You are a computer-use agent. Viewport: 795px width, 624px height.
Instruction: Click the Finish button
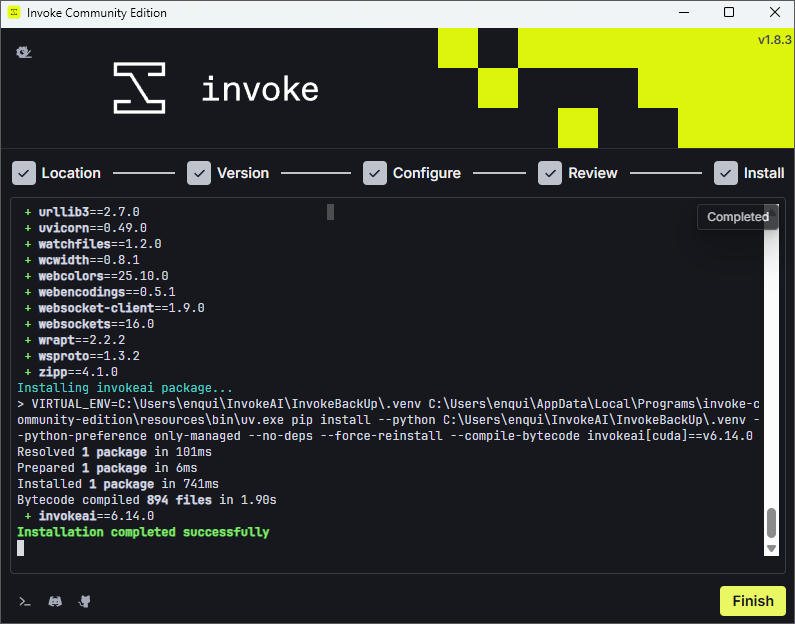753,601
